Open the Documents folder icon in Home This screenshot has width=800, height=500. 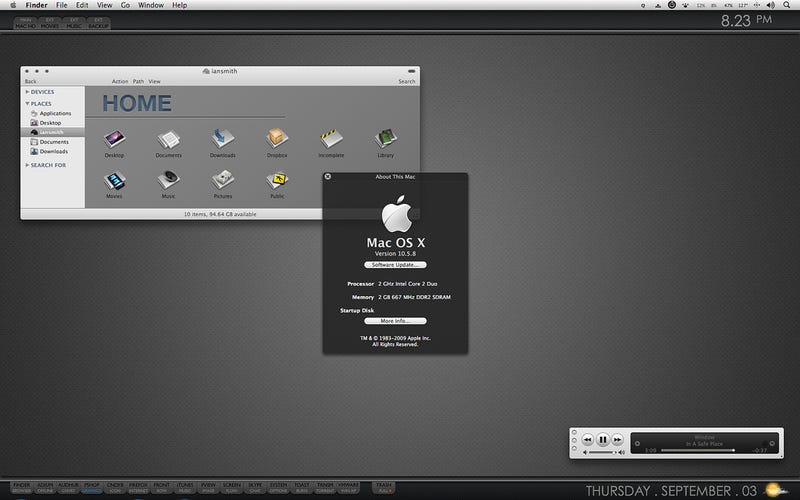tap(168, 139)
